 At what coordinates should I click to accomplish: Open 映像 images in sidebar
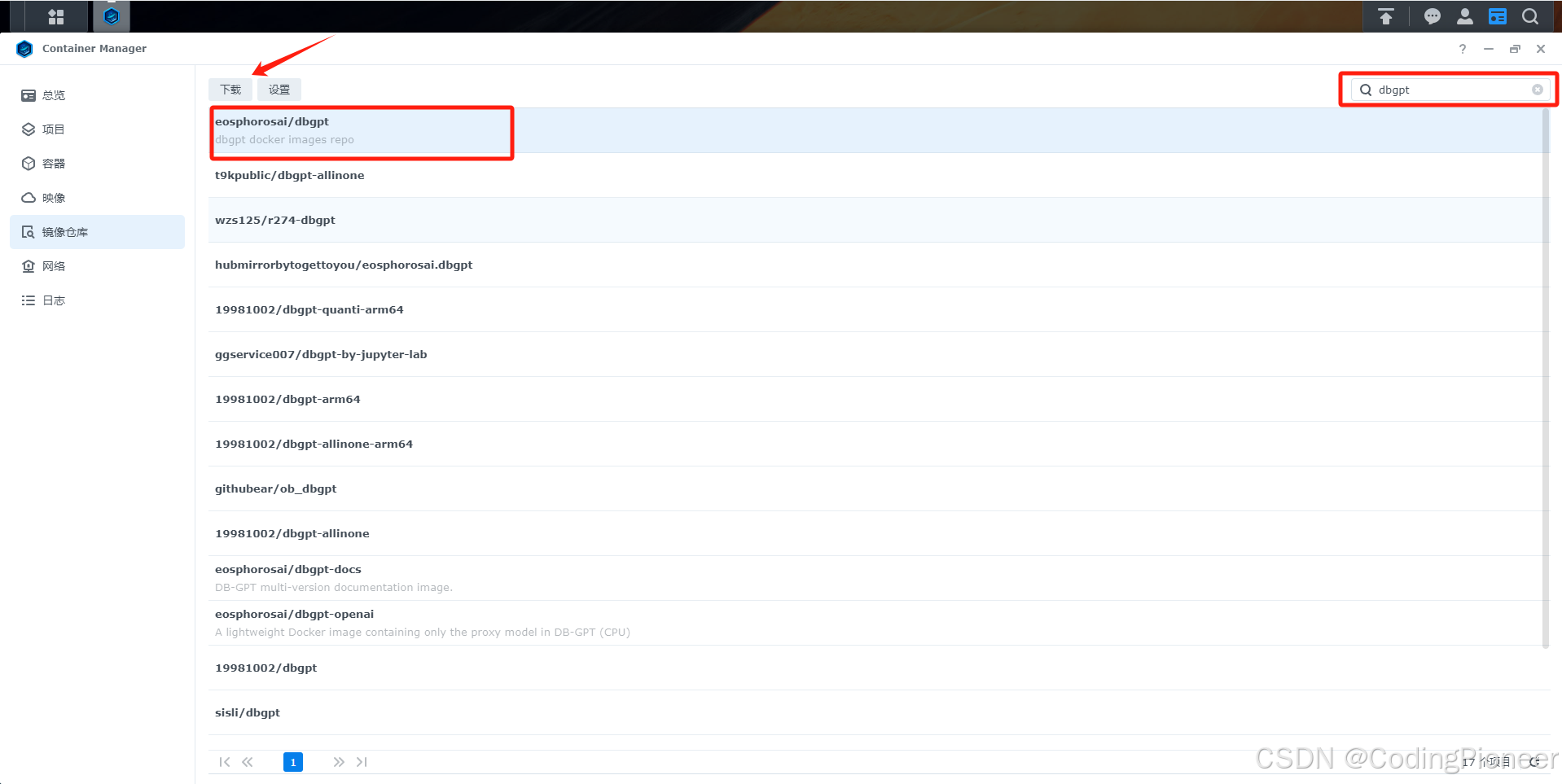click(97, 198)
